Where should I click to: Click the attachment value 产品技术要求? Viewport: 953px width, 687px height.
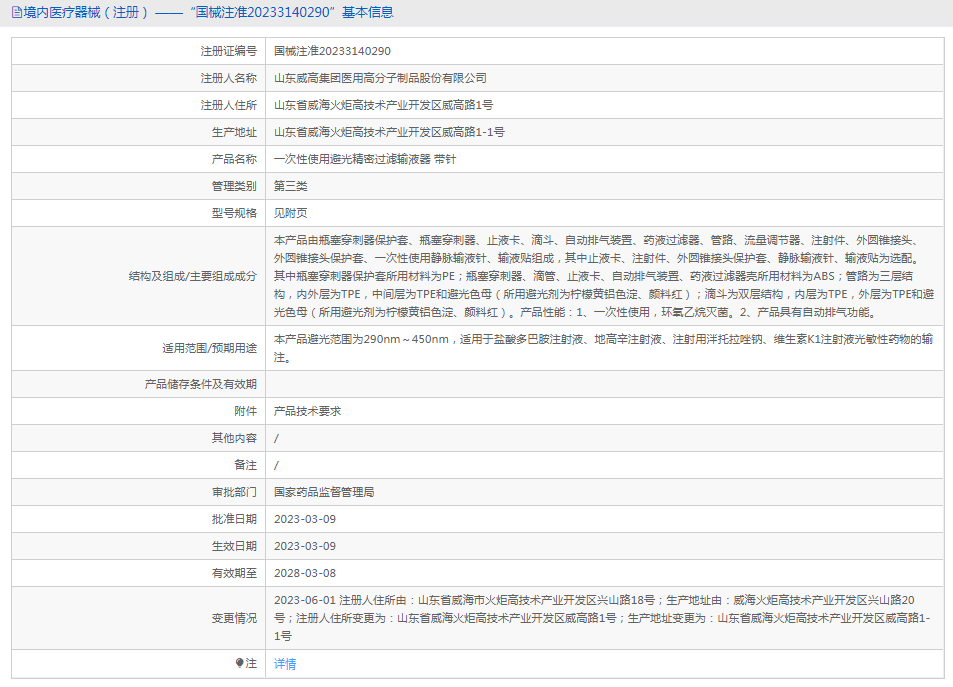point(308,411)
